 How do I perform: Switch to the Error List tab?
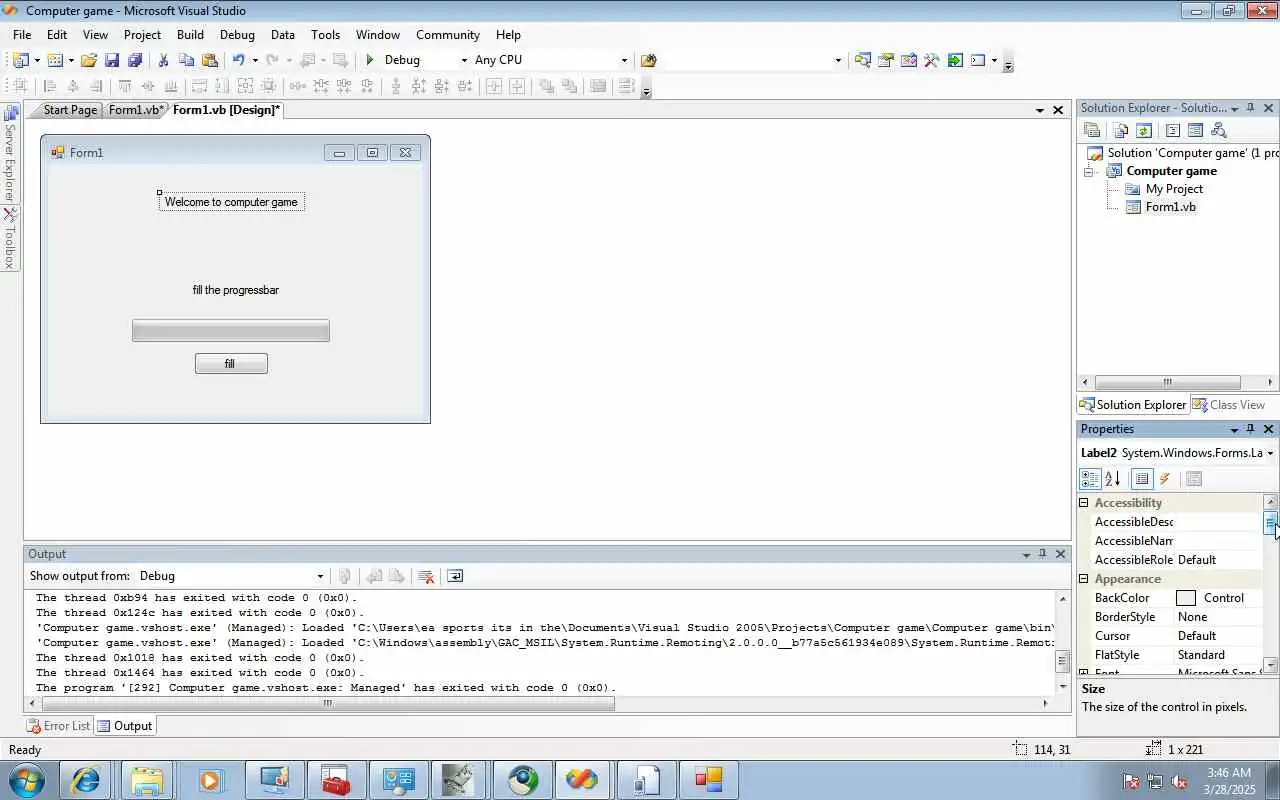(59, 726)
